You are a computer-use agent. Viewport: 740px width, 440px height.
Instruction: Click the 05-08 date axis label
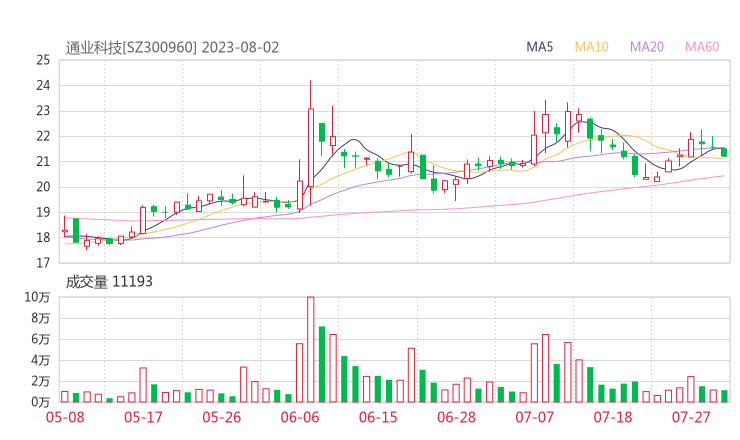[65, 417]
